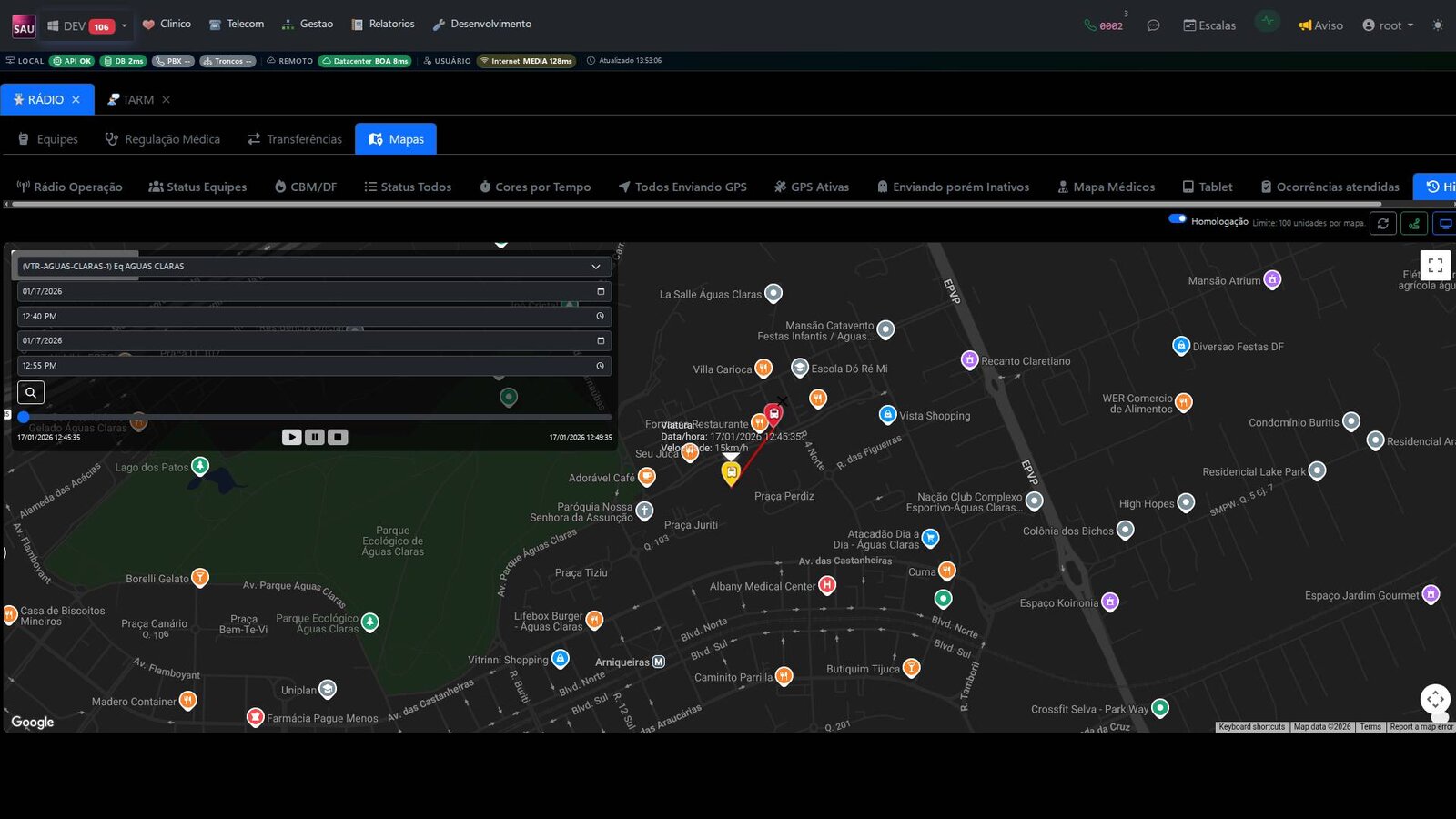1456x819 pixels.
Task: Click the refresh map icon button
Action: point(1383,224)
